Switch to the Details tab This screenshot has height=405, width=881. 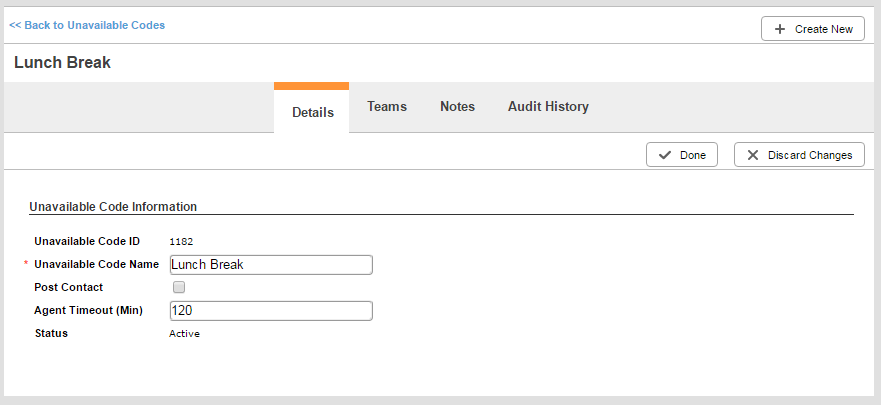(x=312, y=112)
